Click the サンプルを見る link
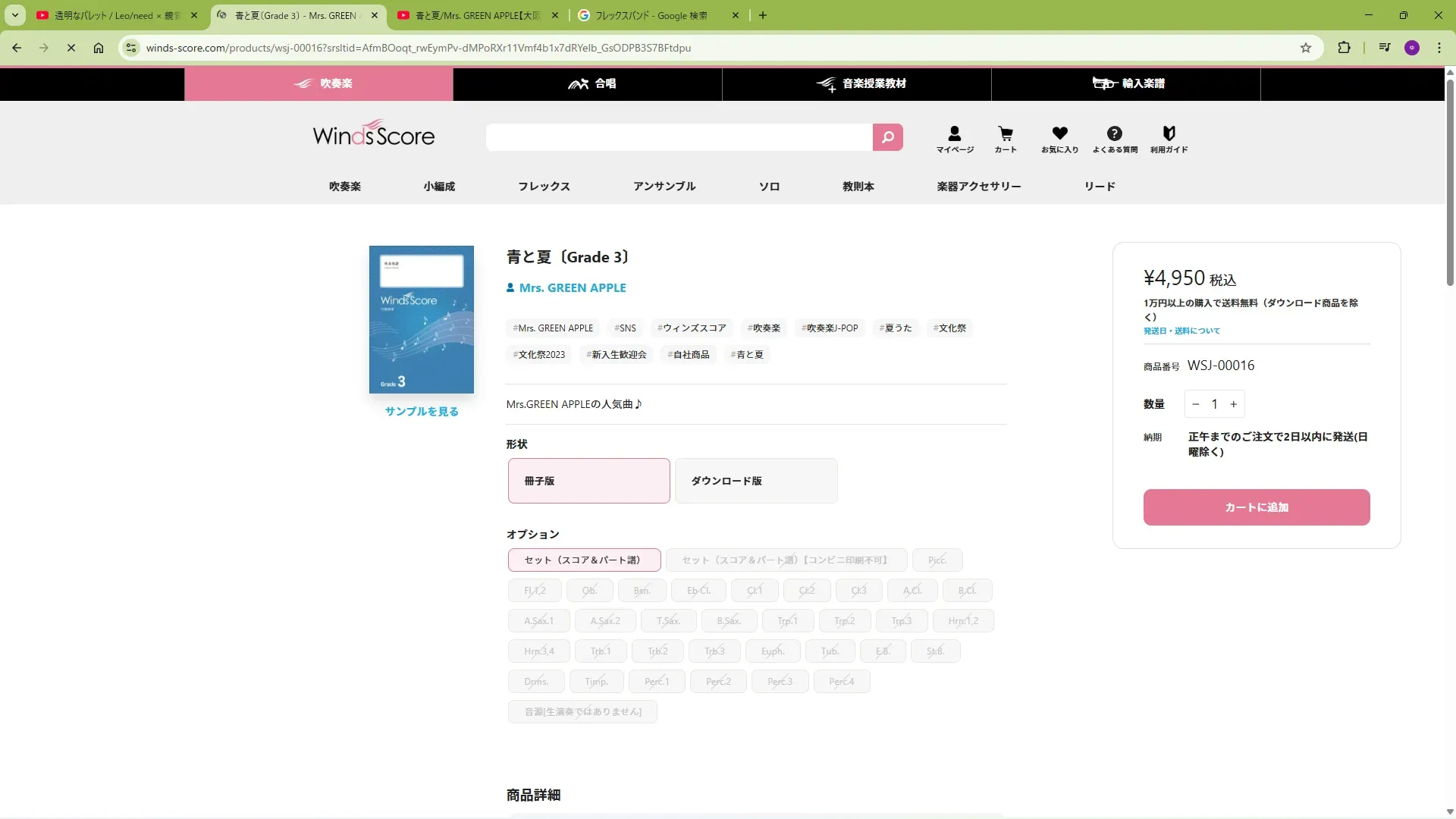This screenshot has width=1456, height=819. (422, 412)
